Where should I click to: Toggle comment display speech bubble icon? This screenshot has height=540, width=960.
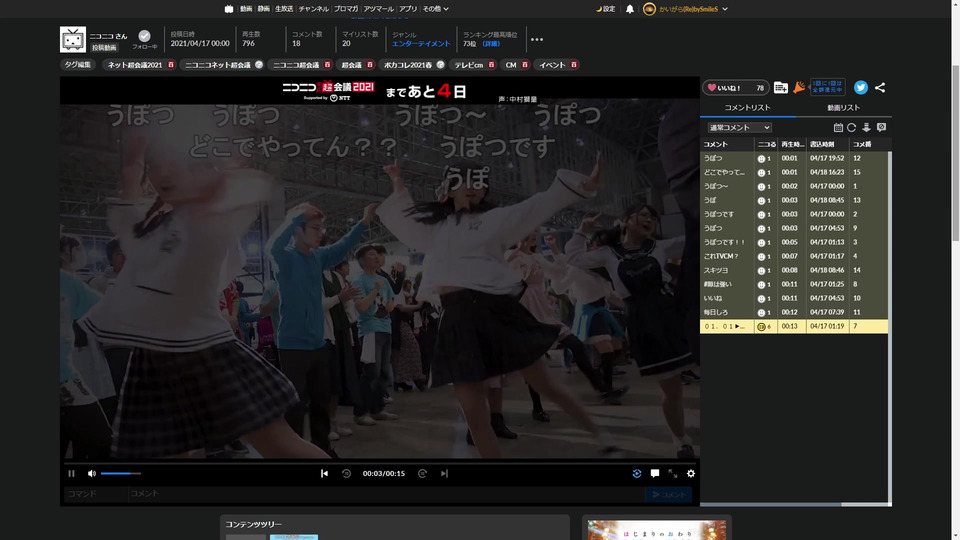click(x=655, y=473)
